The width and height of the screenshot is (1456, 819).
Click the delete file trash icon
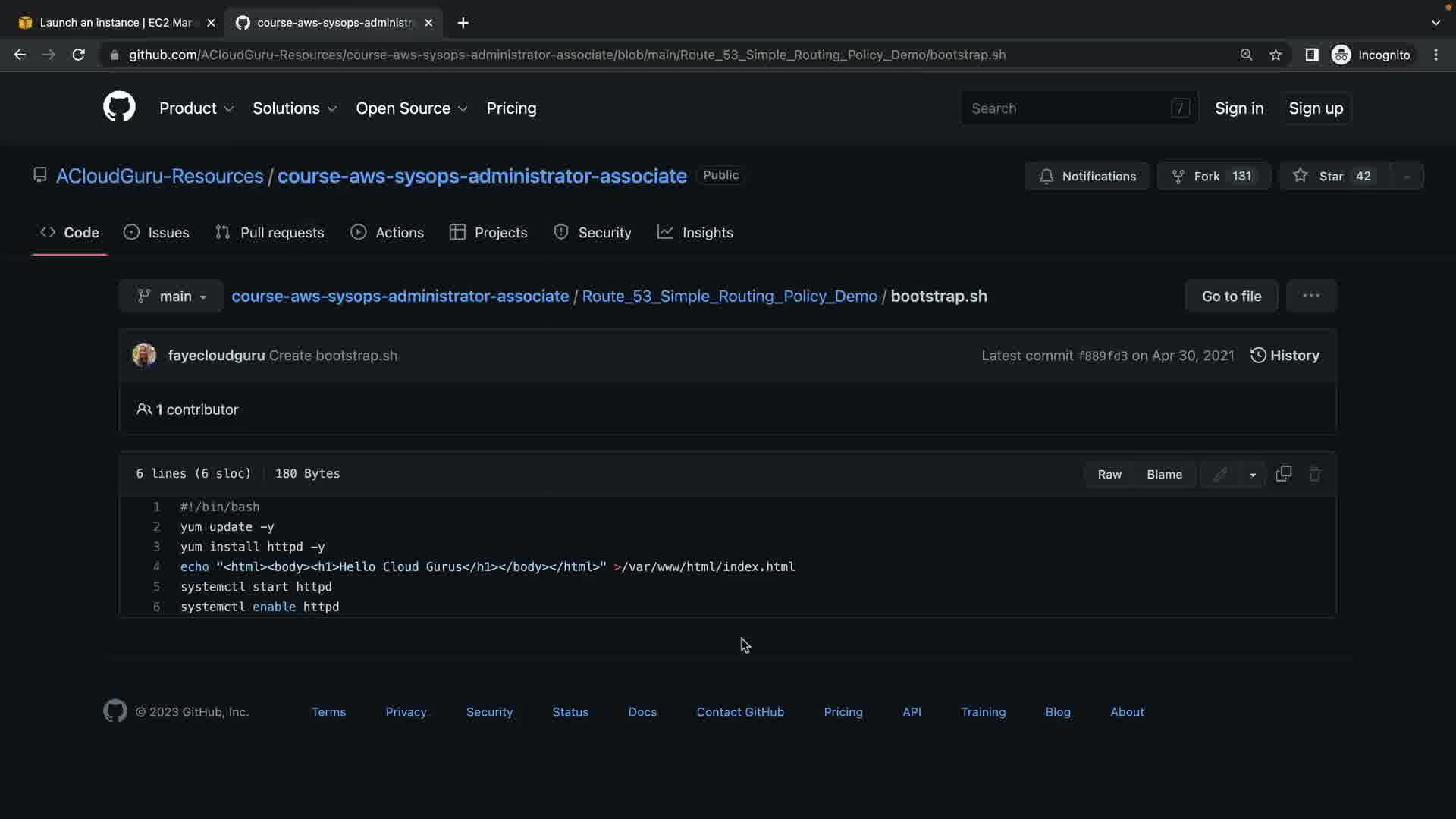[x=1315, y=474]
